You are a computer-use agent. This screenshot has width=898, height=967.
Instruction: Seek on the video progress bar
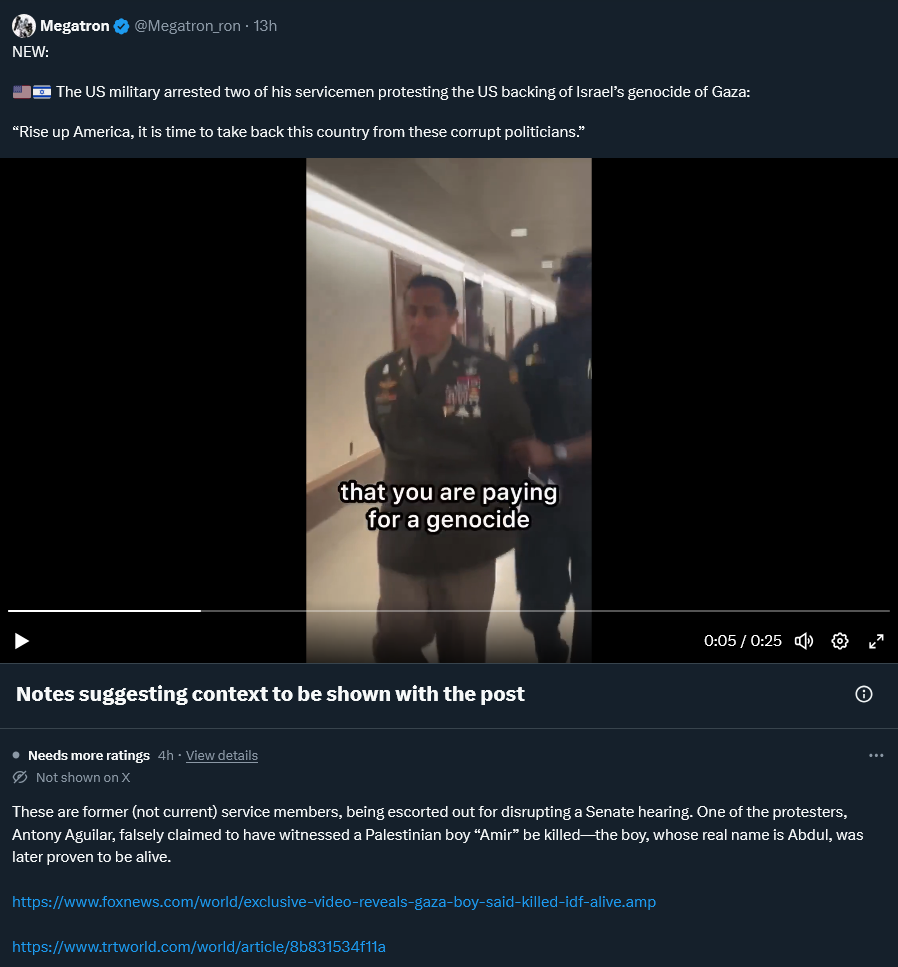point(448,611)
